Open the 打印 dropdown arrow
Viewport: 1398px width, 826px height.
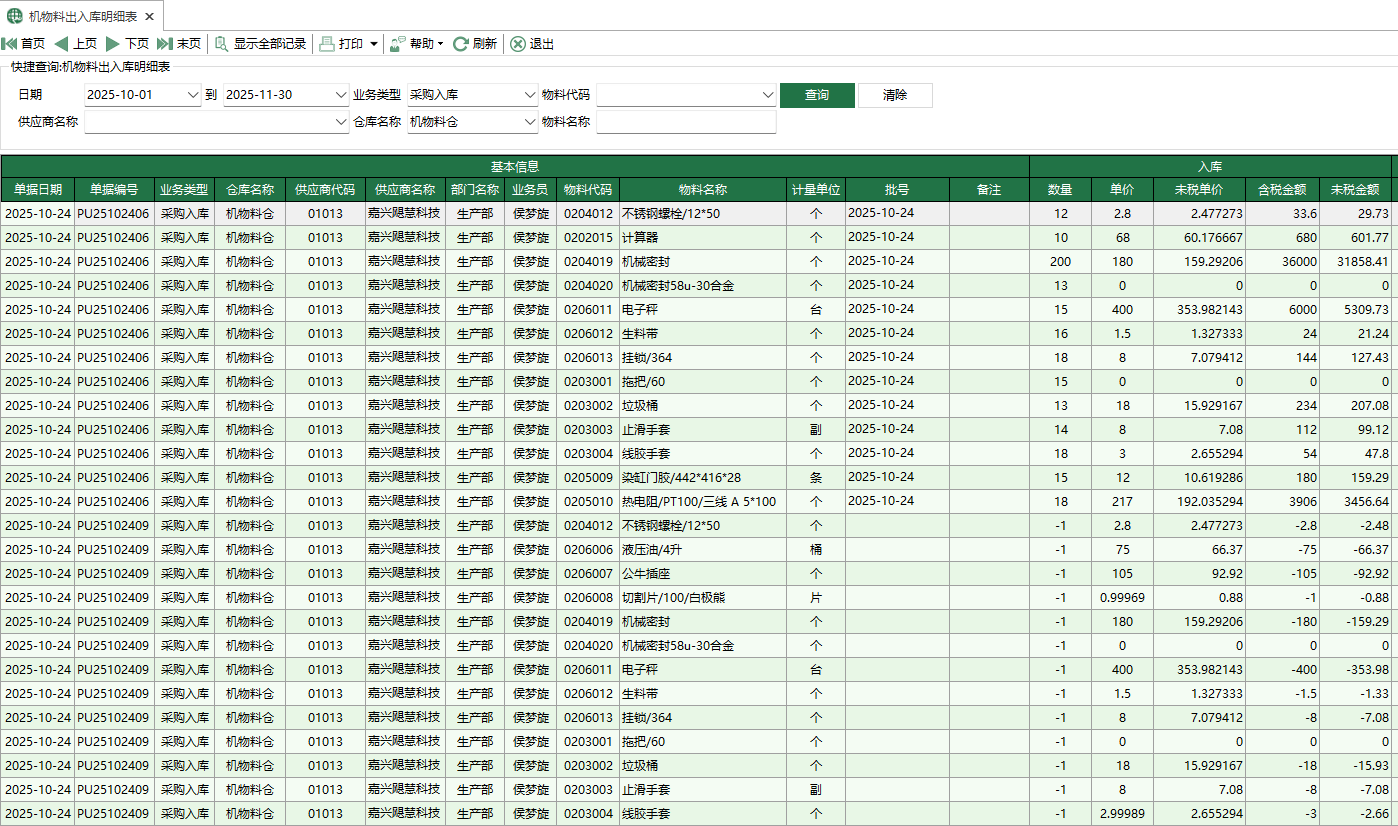[x=374, y=44]
